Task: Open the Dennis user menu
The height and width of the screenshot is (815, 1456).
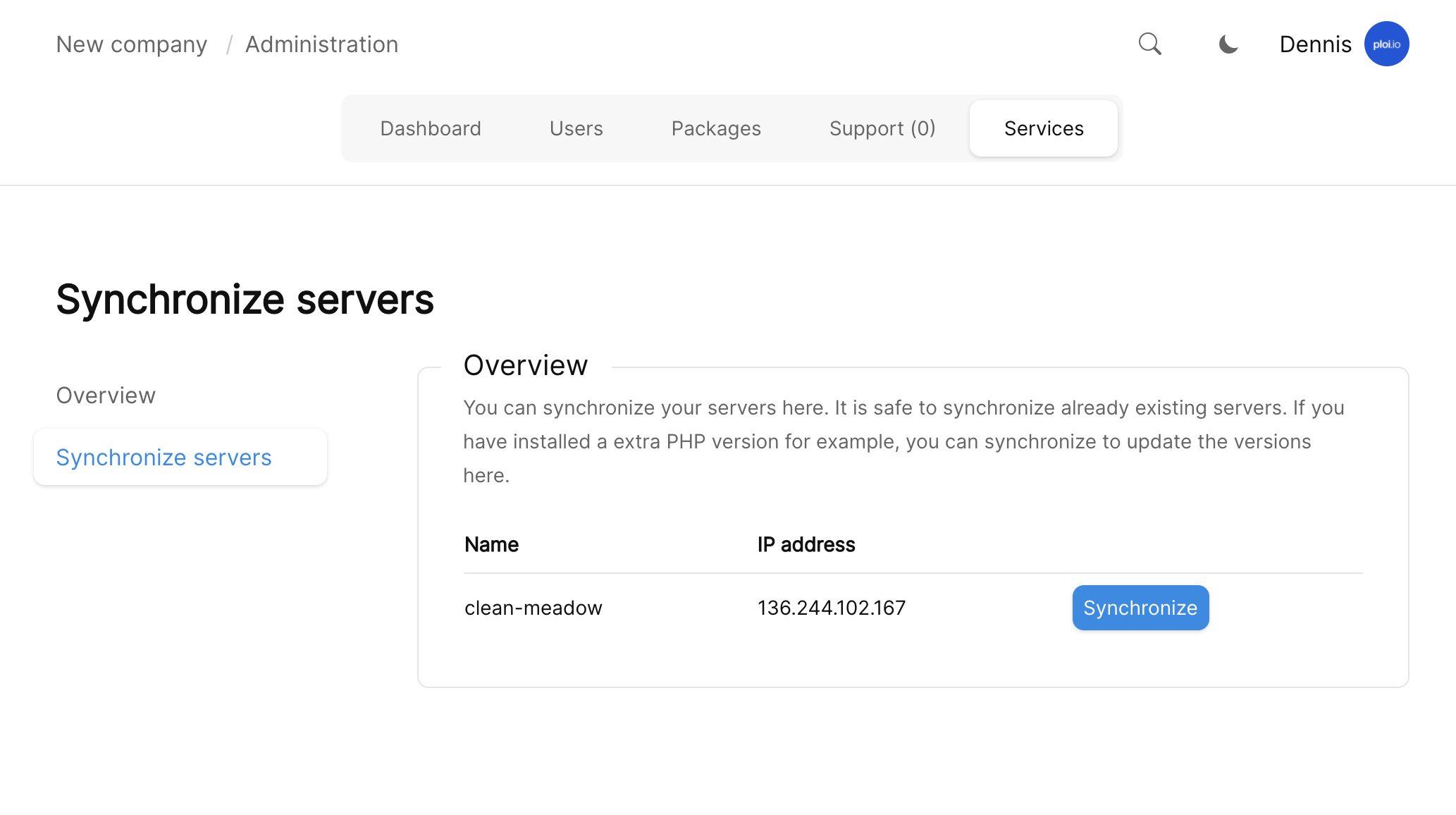Action: (x=1315, y=44)
